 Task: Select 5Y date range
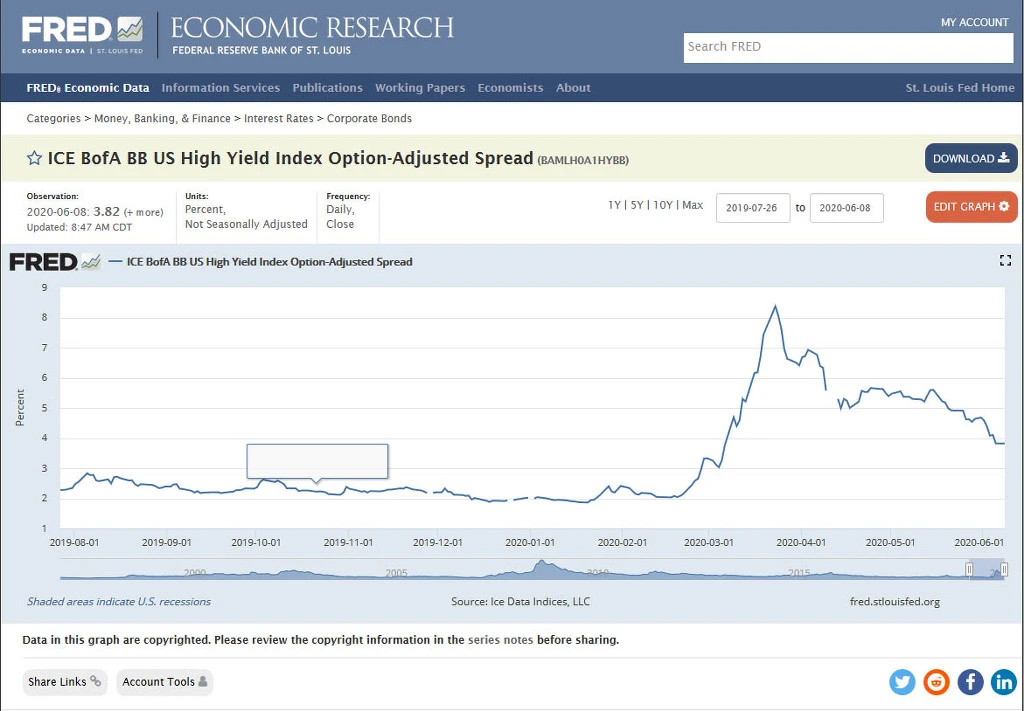637,205
